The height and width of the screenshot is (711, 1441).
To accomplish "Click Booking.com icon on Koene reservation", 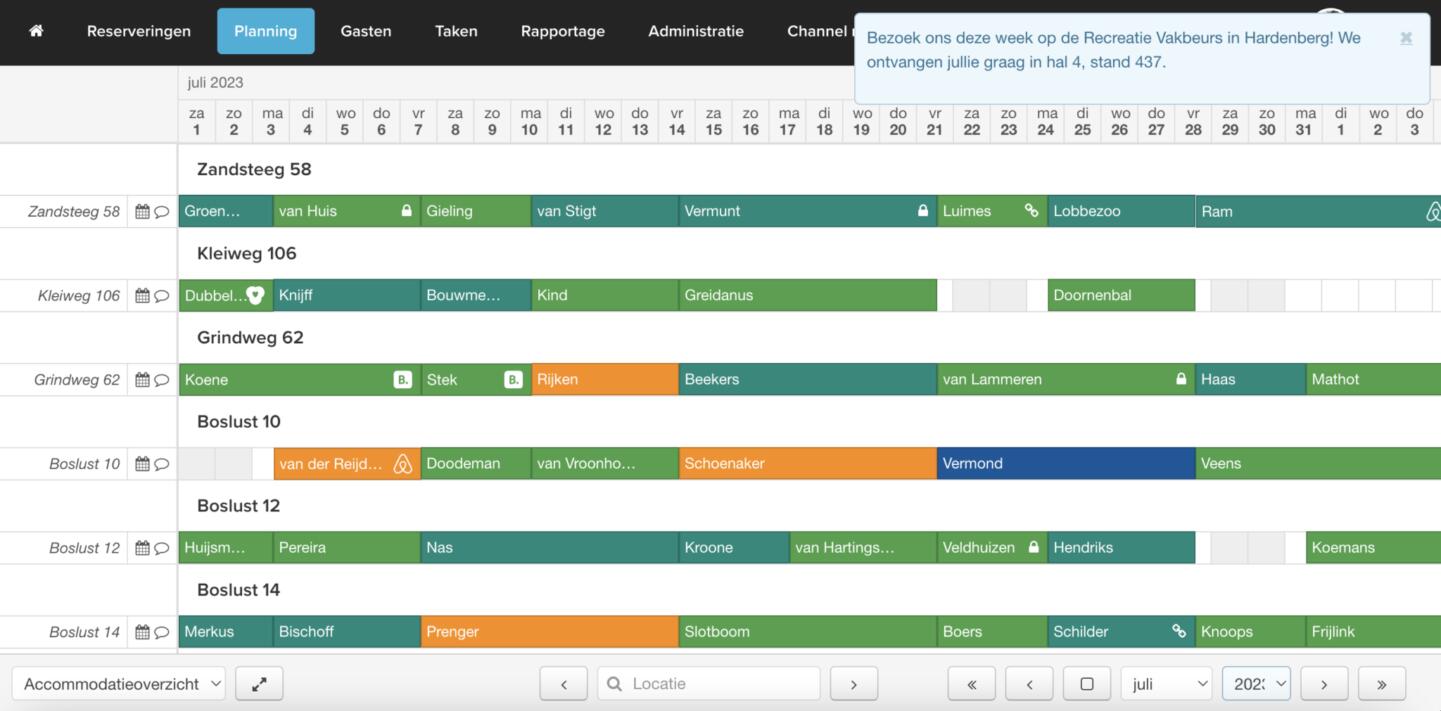I will tap(402, 380).
